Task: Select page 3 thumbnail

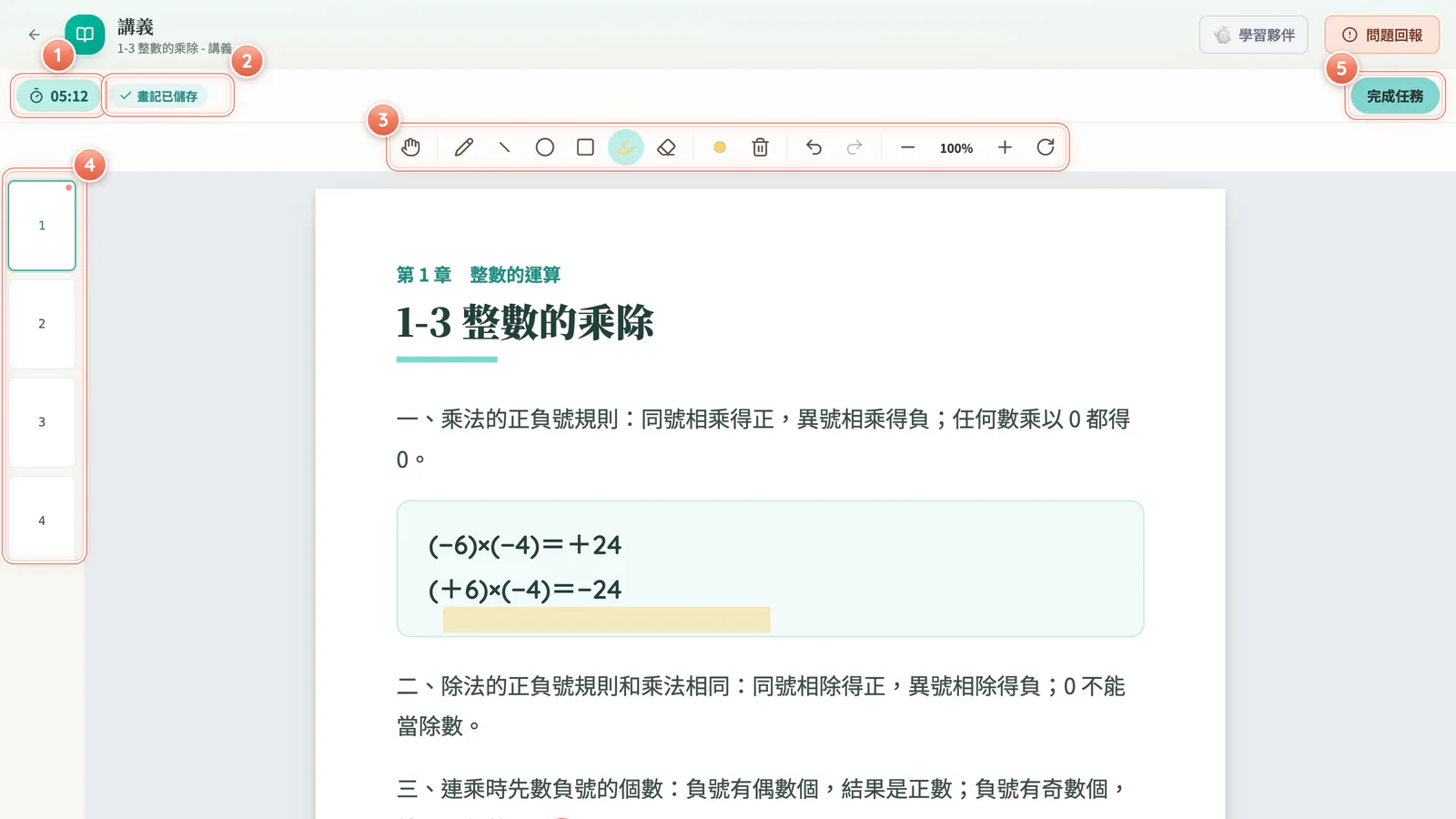Action: 42,422
